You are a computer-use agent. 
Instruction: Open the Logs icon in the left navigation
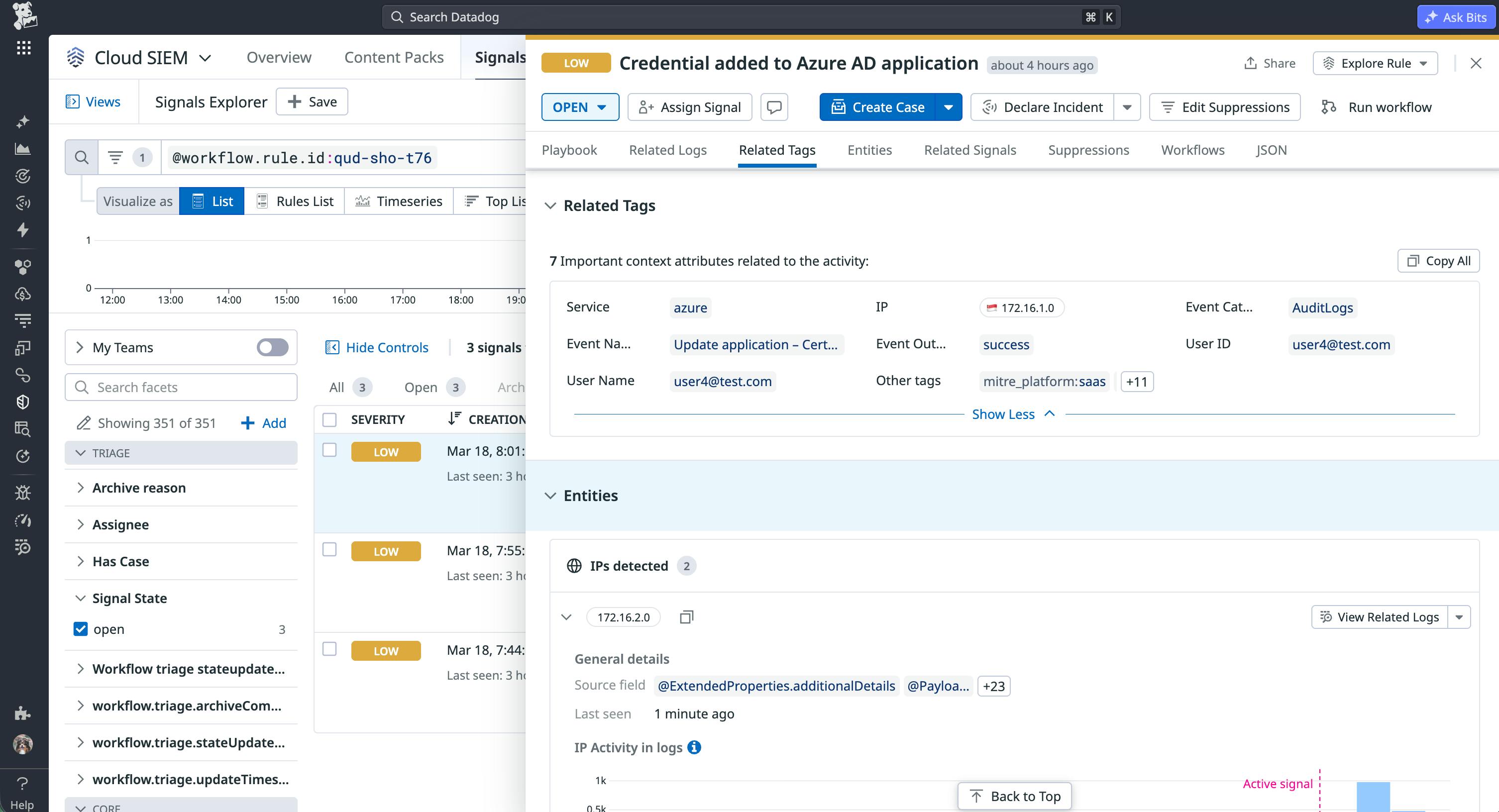[23, 319]
